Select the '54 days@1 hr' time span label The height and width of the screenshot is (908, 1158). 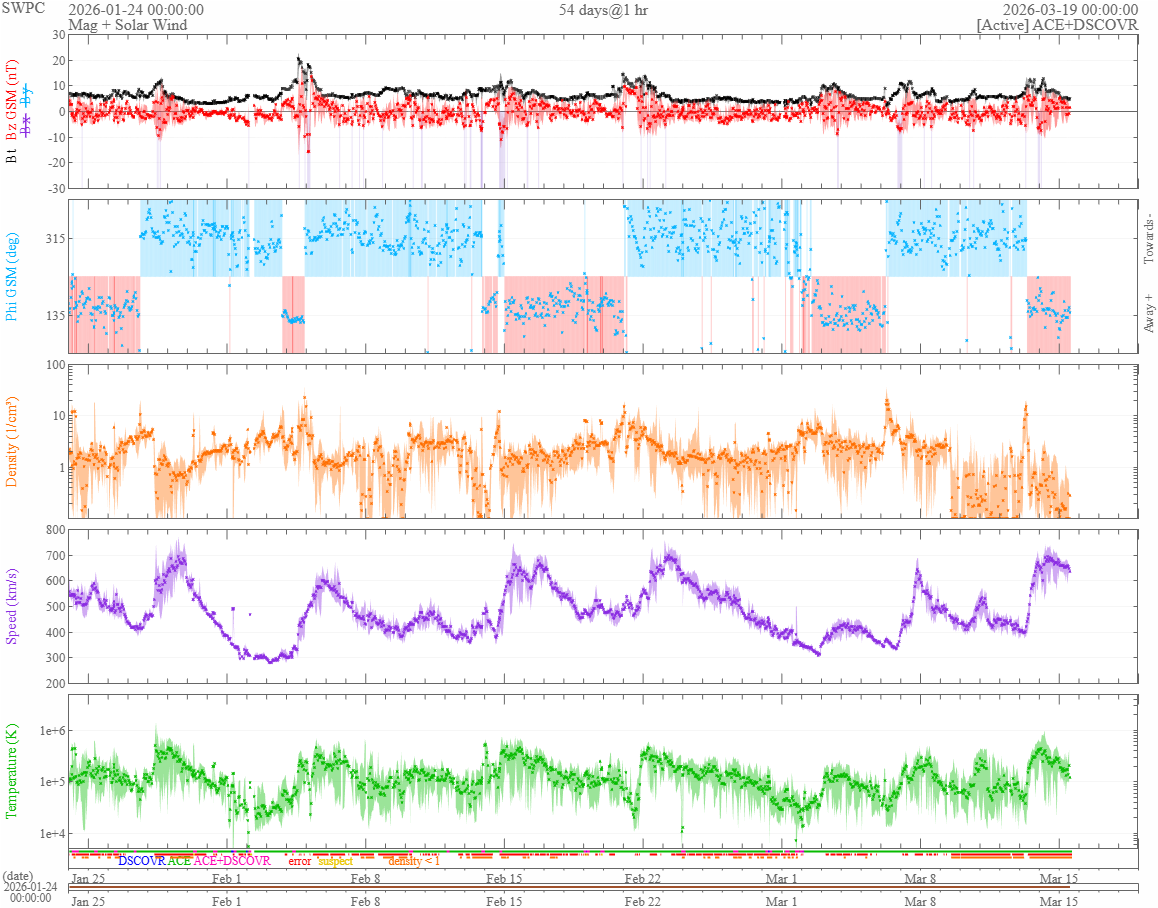tap(603, 10)
